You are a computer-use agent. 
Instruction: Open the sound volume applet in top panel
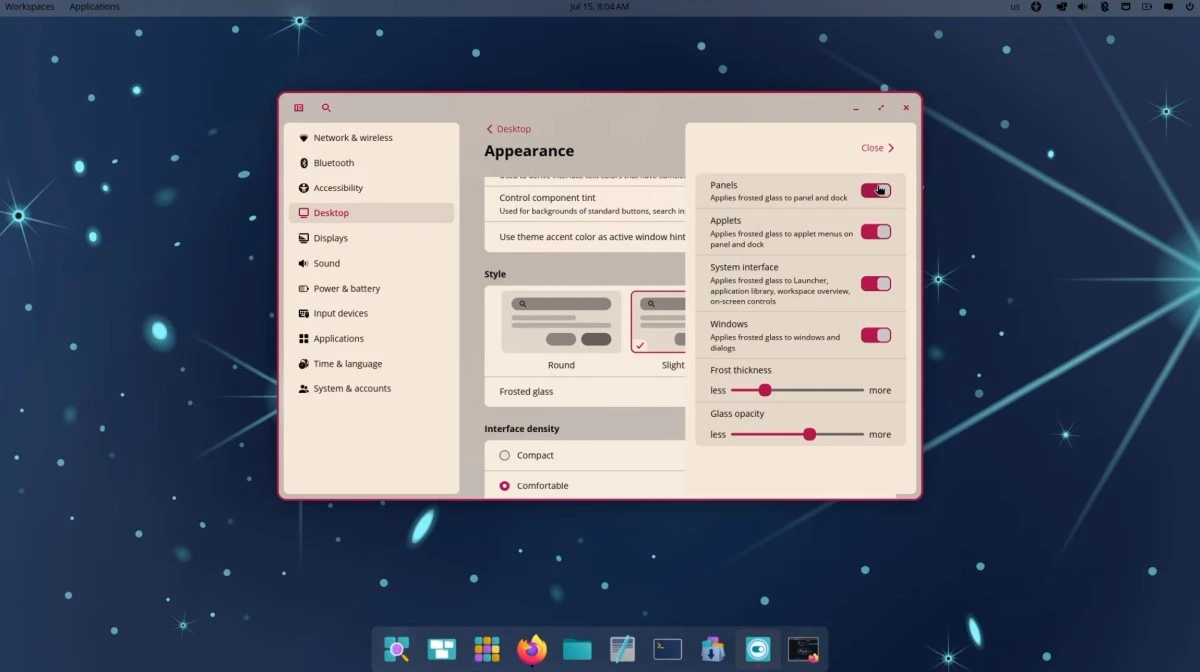tap(1082, 7)
